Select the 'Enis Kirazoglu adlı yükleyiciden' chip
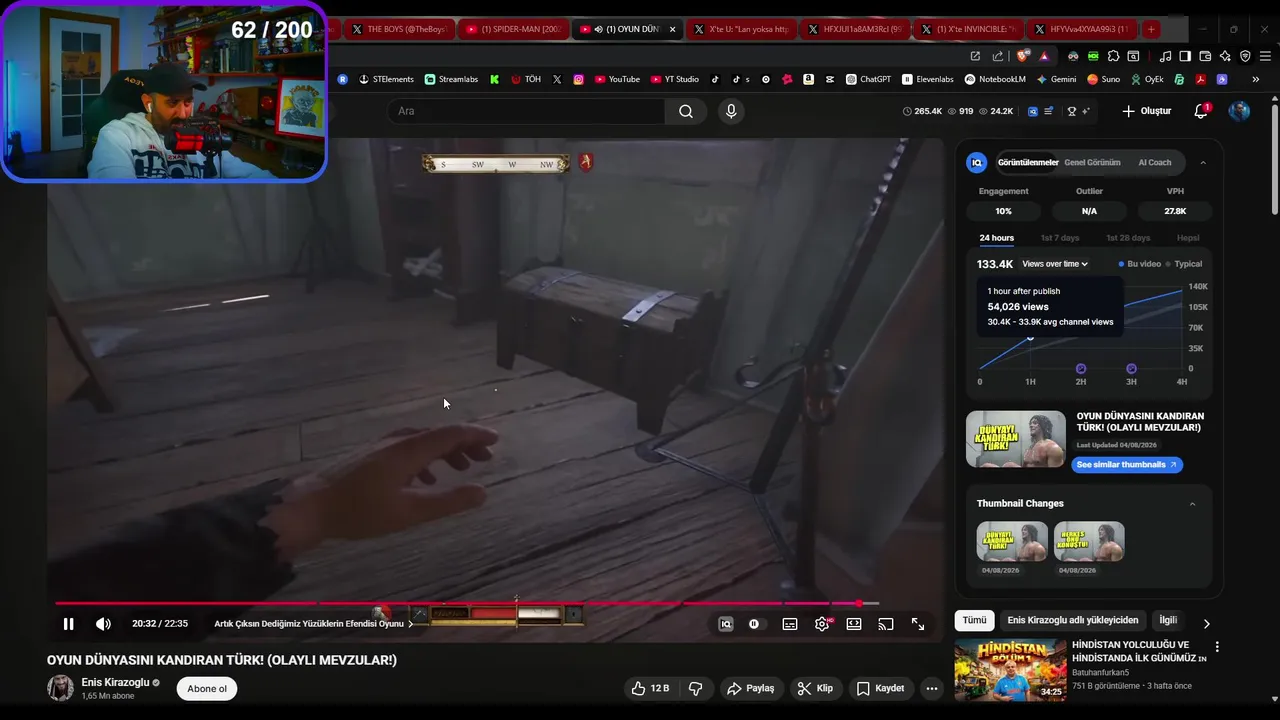The image size is (1280, 720). tap(1073, 620)
